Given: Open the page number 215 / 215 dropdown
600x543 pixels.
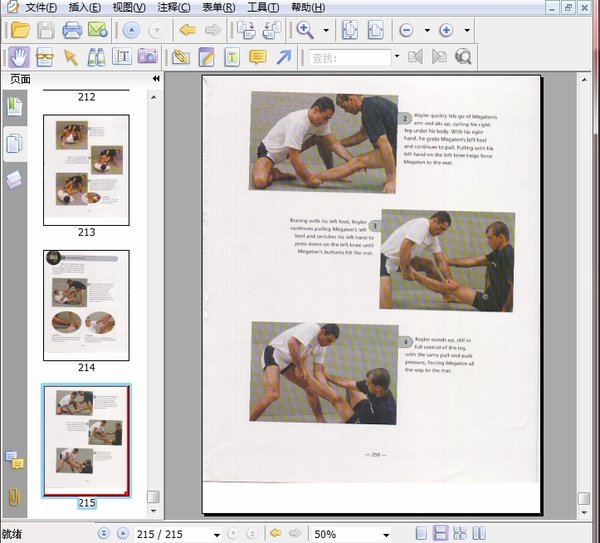Looking at the screenshot, I should coord(217,535).
